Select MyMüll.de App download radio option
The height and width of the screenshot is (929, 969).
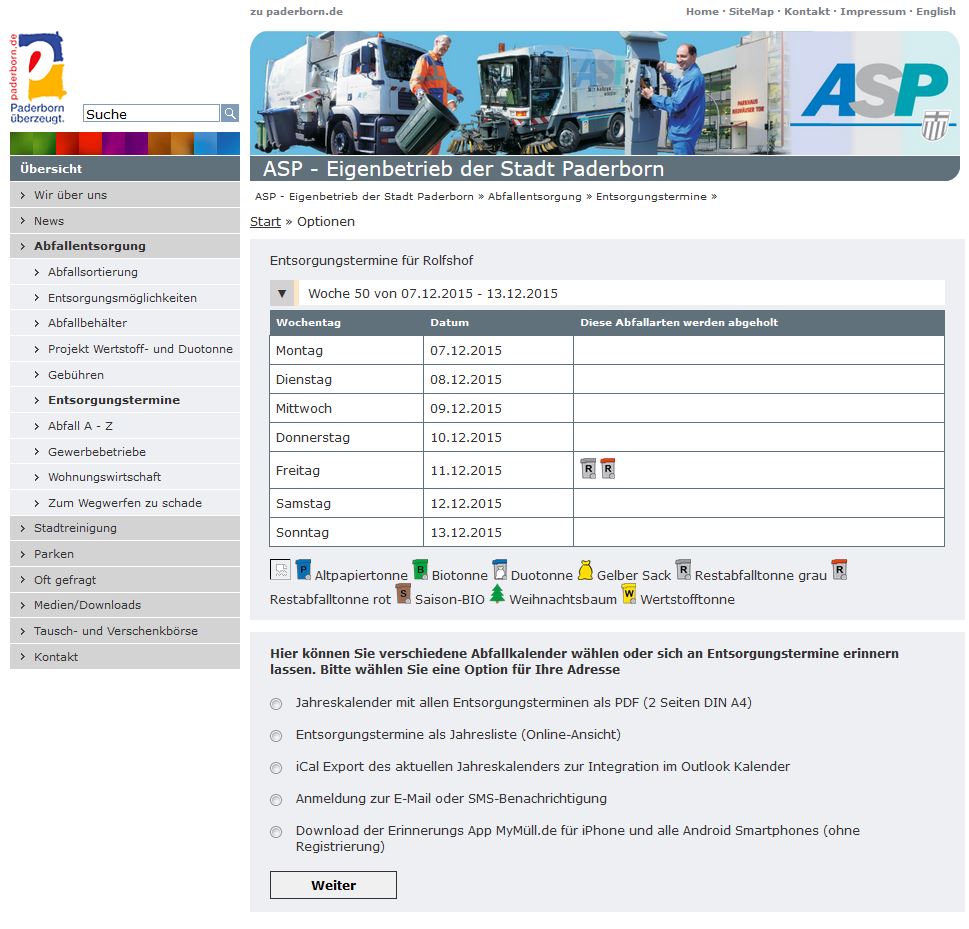tap(276, 833)
